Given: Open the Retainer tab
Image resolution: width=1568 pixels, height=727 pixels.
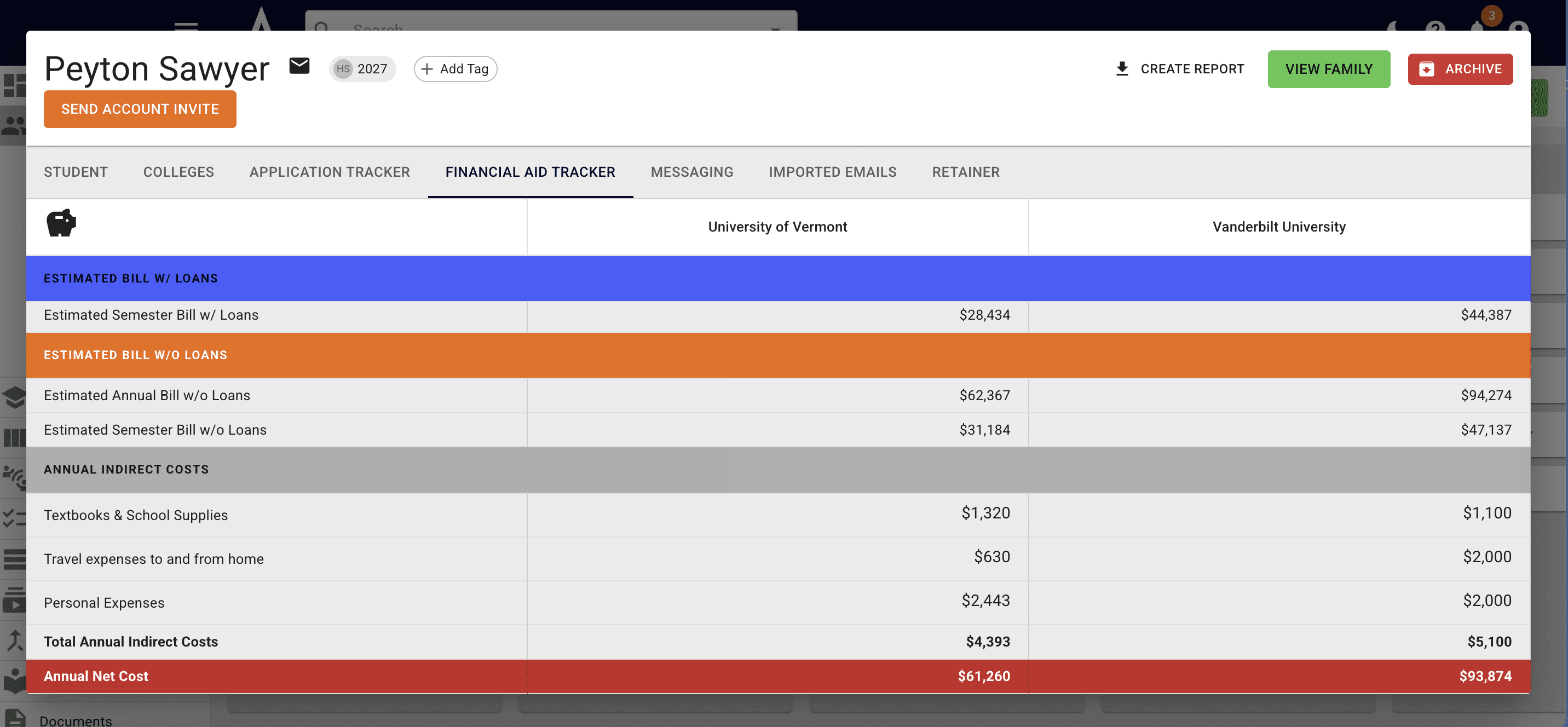Looking at the screenshot, I should coord(965,172).
